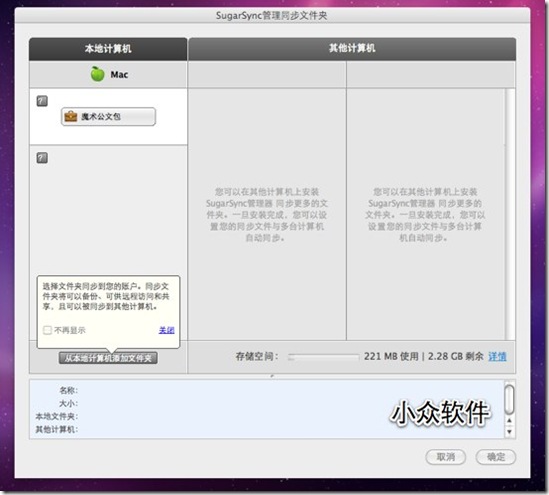Select the 本地计算机 header tab
This screenshot has height=495, width=549.
pyautogui.click(x=108, y=49)
